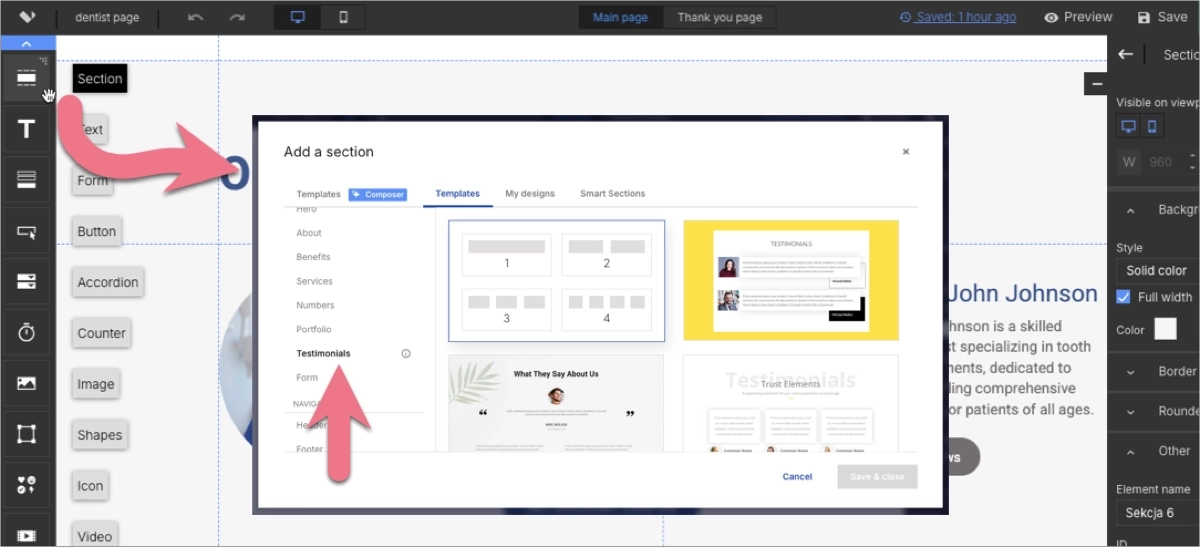Open the Solid color style dropdown
Image resolution: width=1200 pixels, height=547 pixels.
coord(1158,271)
